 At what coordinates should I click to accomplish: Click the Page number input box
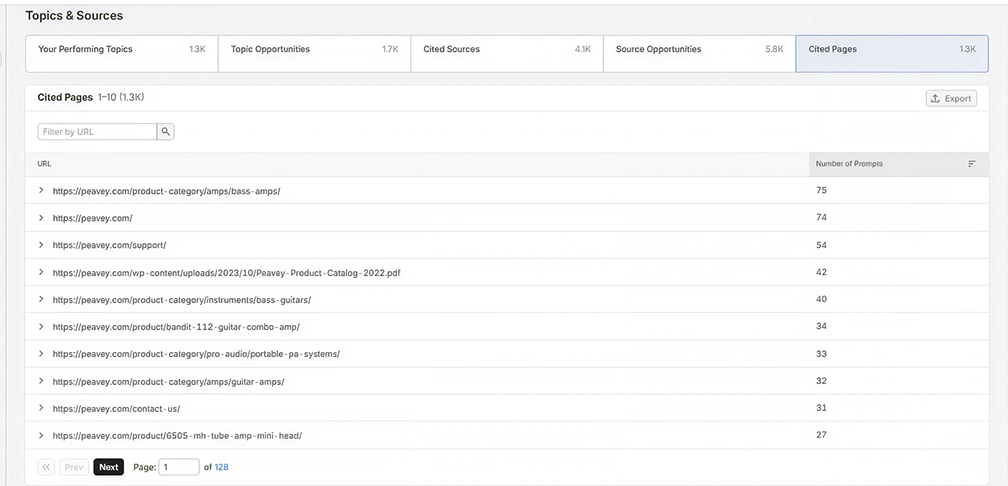coord(179,467)
